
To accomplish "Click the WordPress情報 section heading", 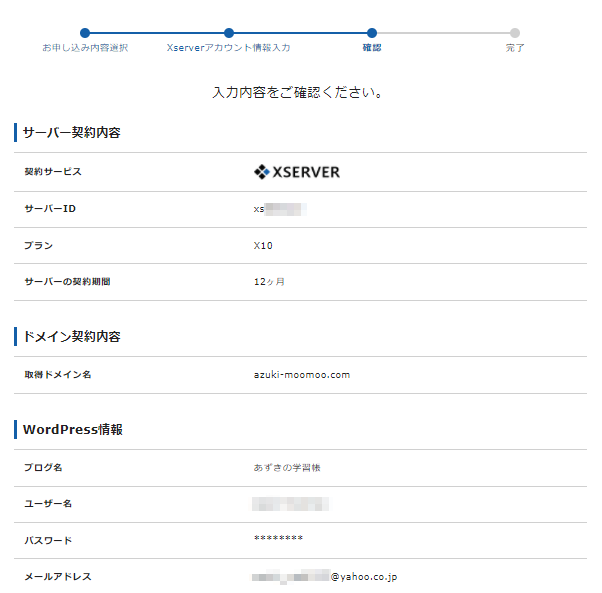I will [x=73, y=429].
